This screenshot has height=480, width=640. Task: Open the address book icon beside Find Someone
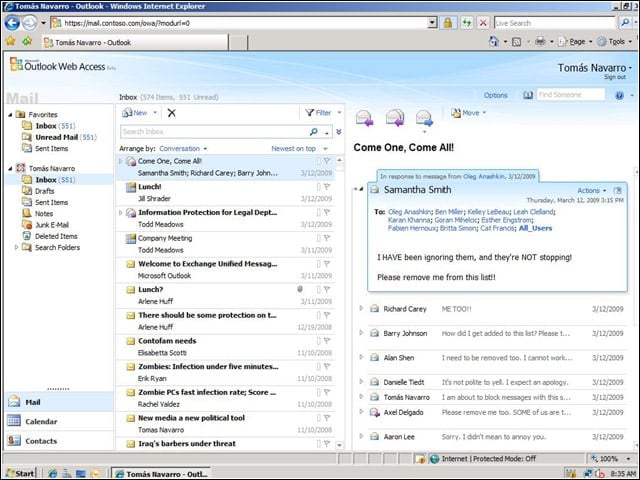click(x=528, y=95)
